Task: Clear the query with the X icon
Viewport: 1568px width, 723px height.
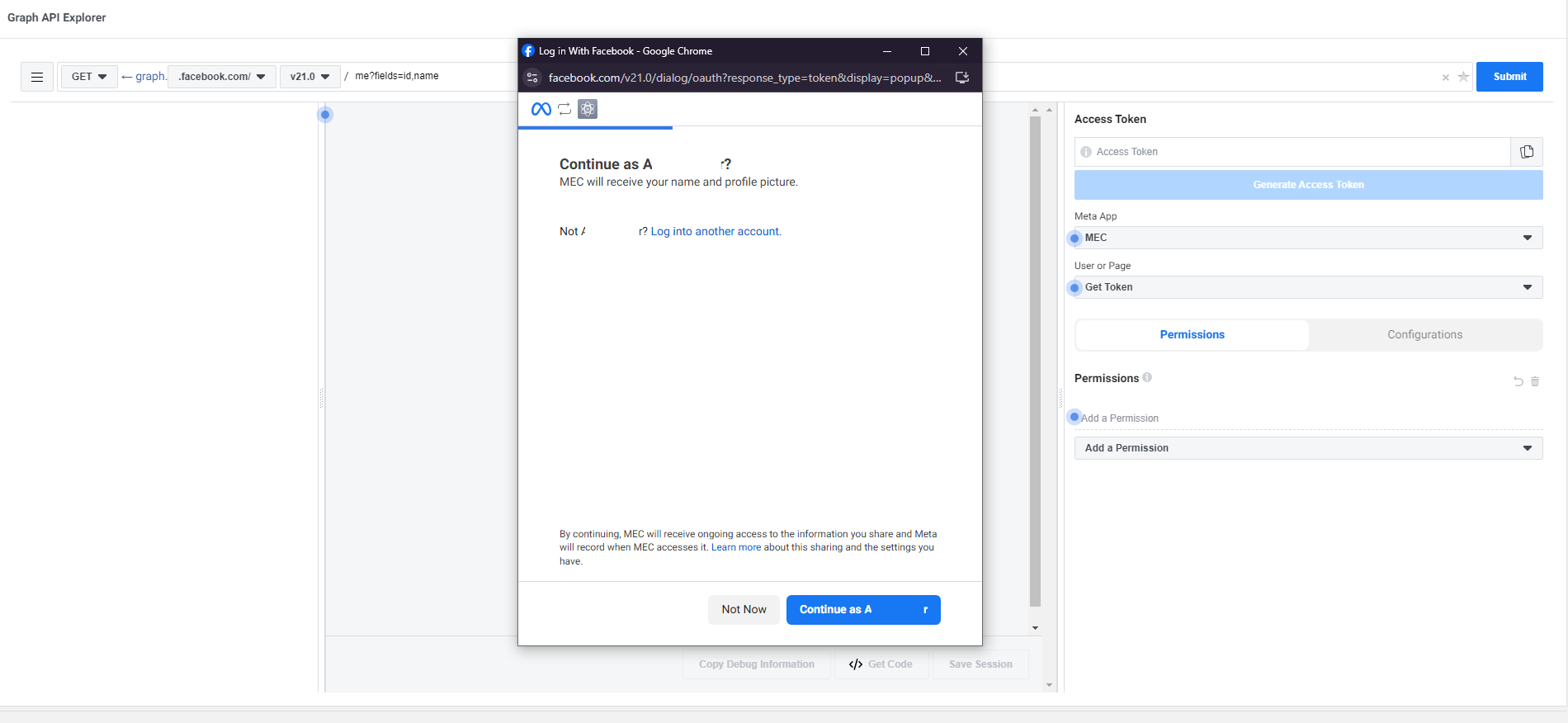Action: point(1445,78)
